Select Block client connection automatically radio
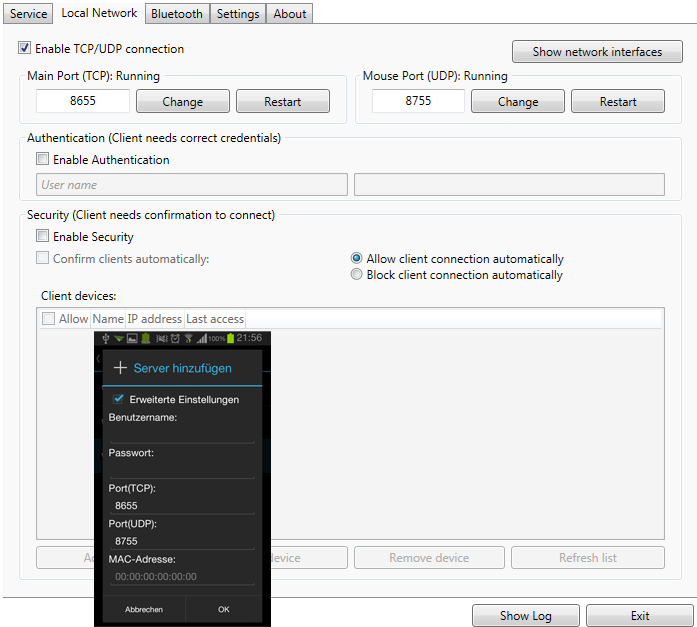Screen dimensions: 697x627 coord(356,274)
